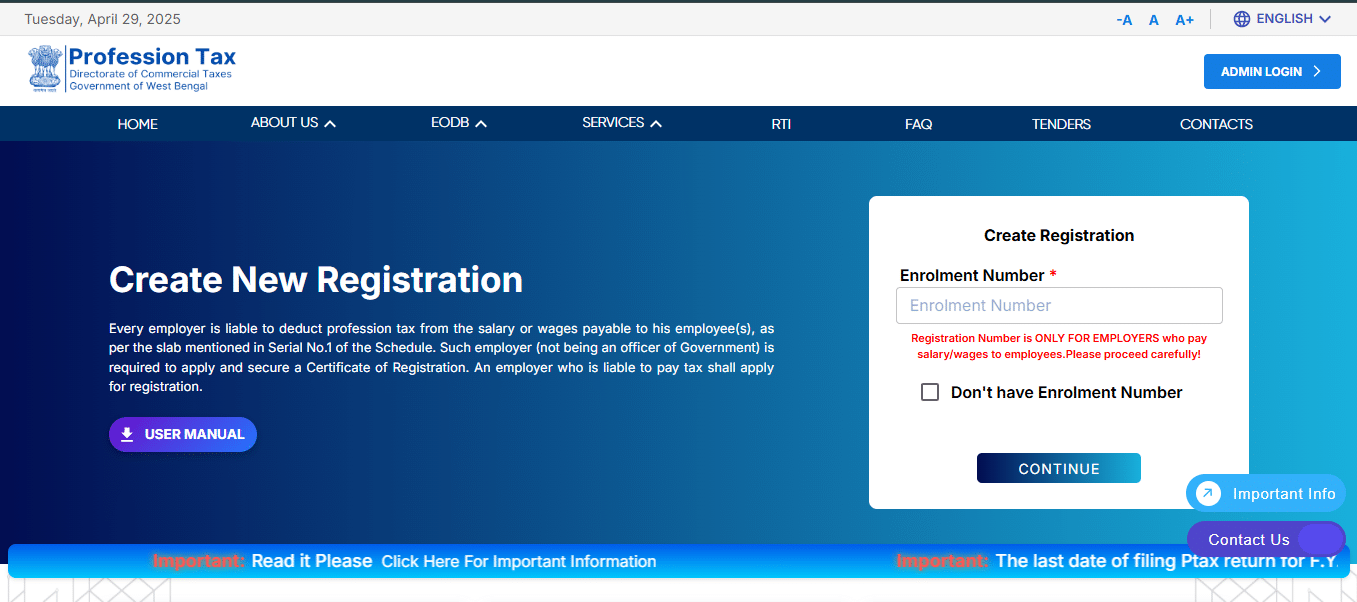The image size is (1357, 602).
Task: Decrease font size with -A
Action: click(x=1124, y=20)
